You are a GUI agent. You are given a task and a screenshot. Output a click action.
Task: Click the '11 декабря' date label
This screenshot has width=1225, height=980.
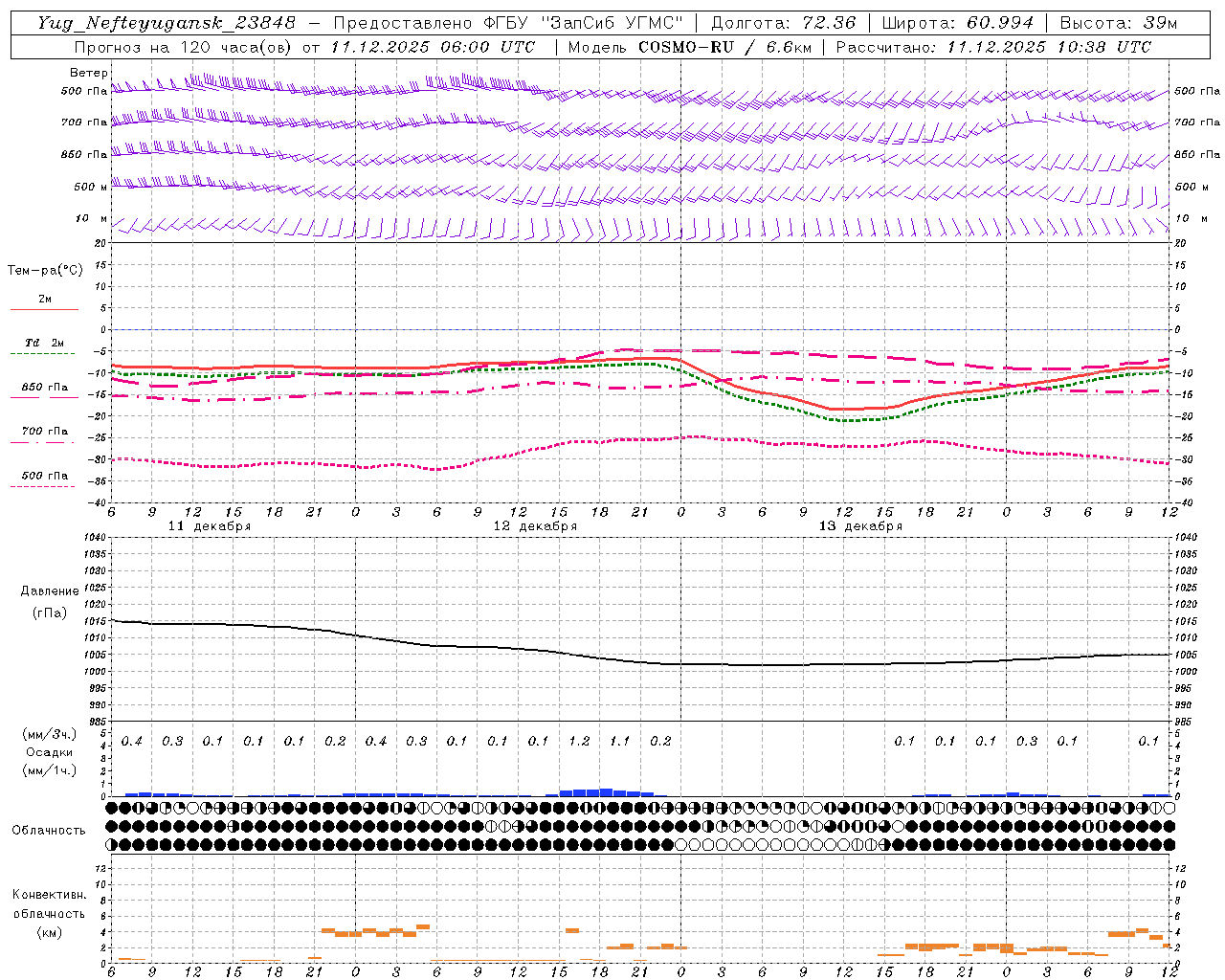point(210,526)
